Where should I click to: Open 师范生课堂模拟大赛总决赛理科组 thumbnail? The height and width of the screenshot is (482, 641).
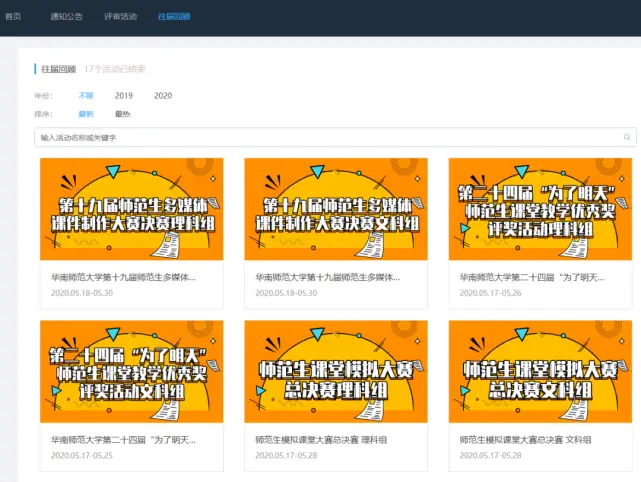pos(336,372)
